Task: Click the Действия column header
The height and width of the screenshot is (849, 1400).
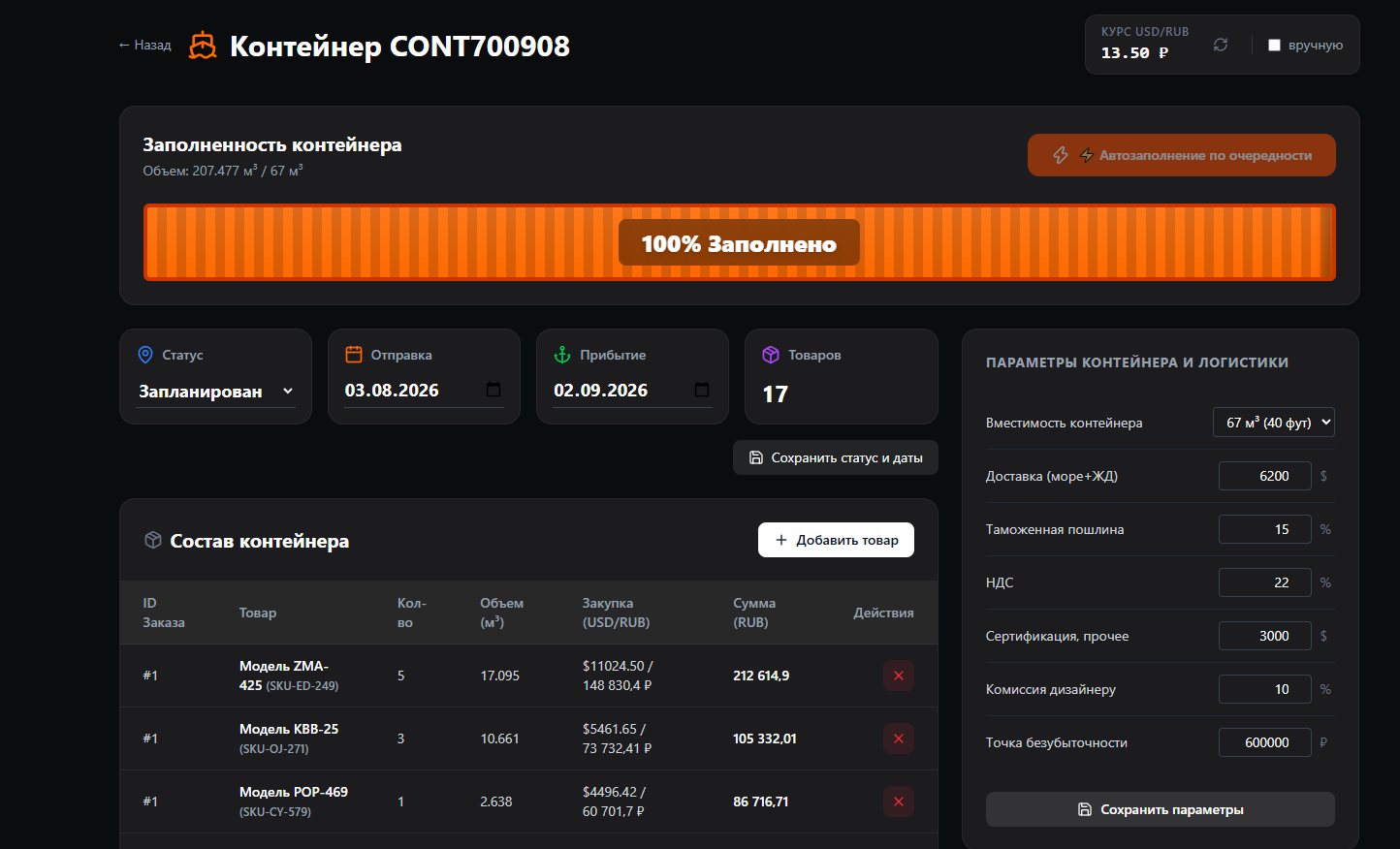Action: [883, 613]
